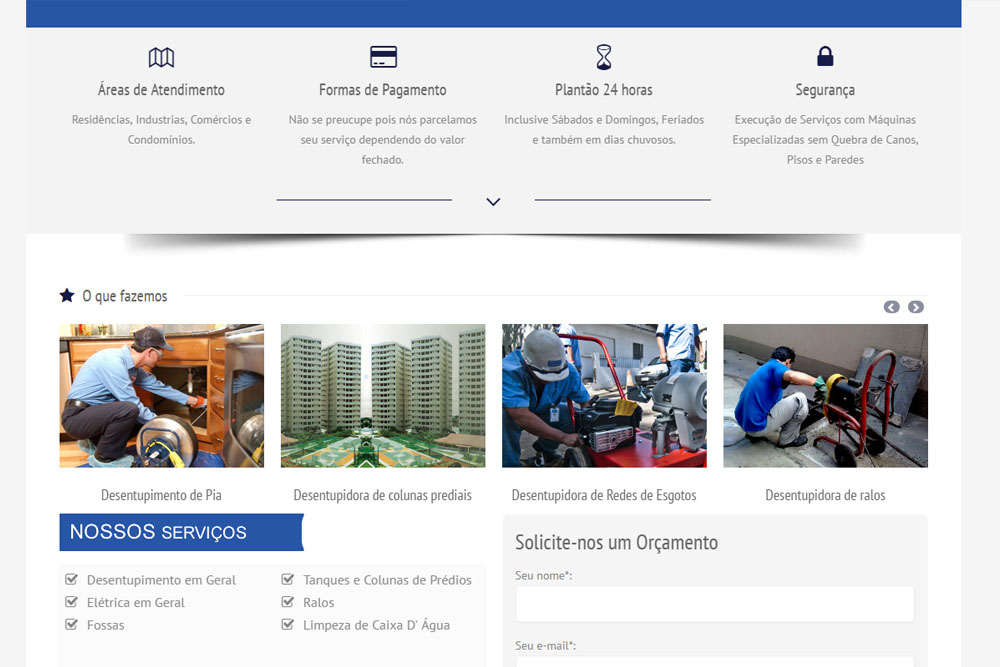The image size is (1000, 667).
Task: Click the Desentupimento em Geral service text
Action: [x=161, y=580]
